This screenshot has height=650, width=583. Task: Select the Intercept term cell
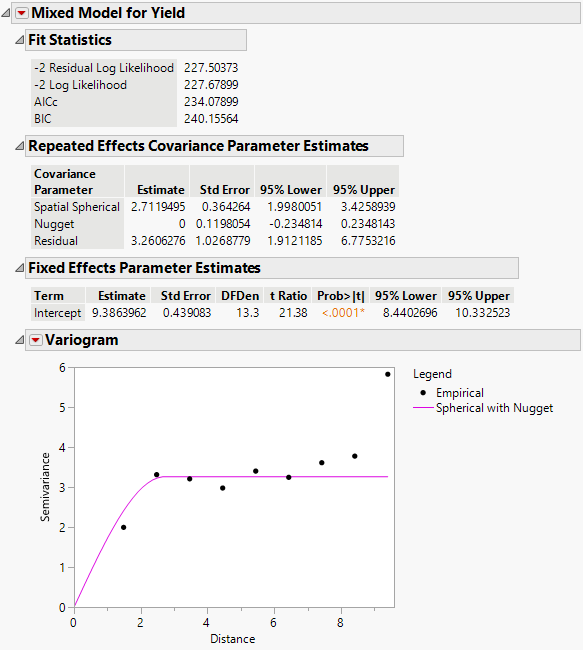tap(58, 313)
